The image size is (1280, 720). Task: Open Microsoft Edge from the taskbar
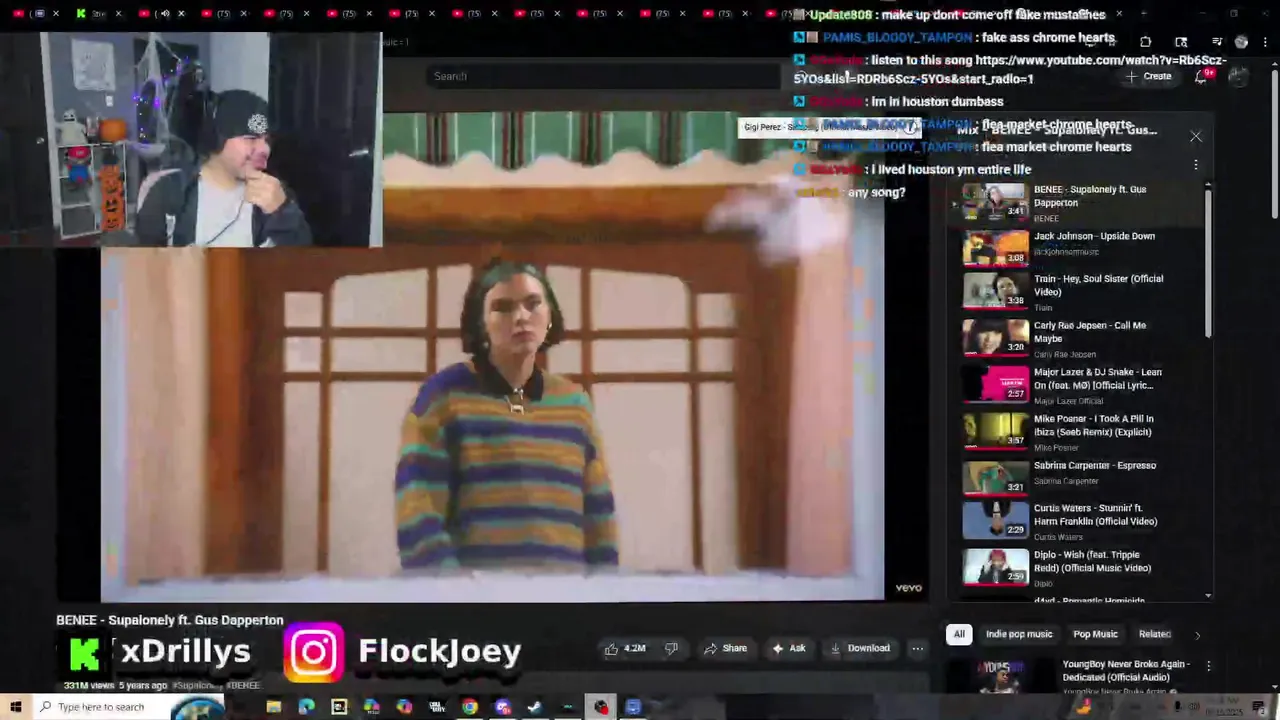coord(306,707)
